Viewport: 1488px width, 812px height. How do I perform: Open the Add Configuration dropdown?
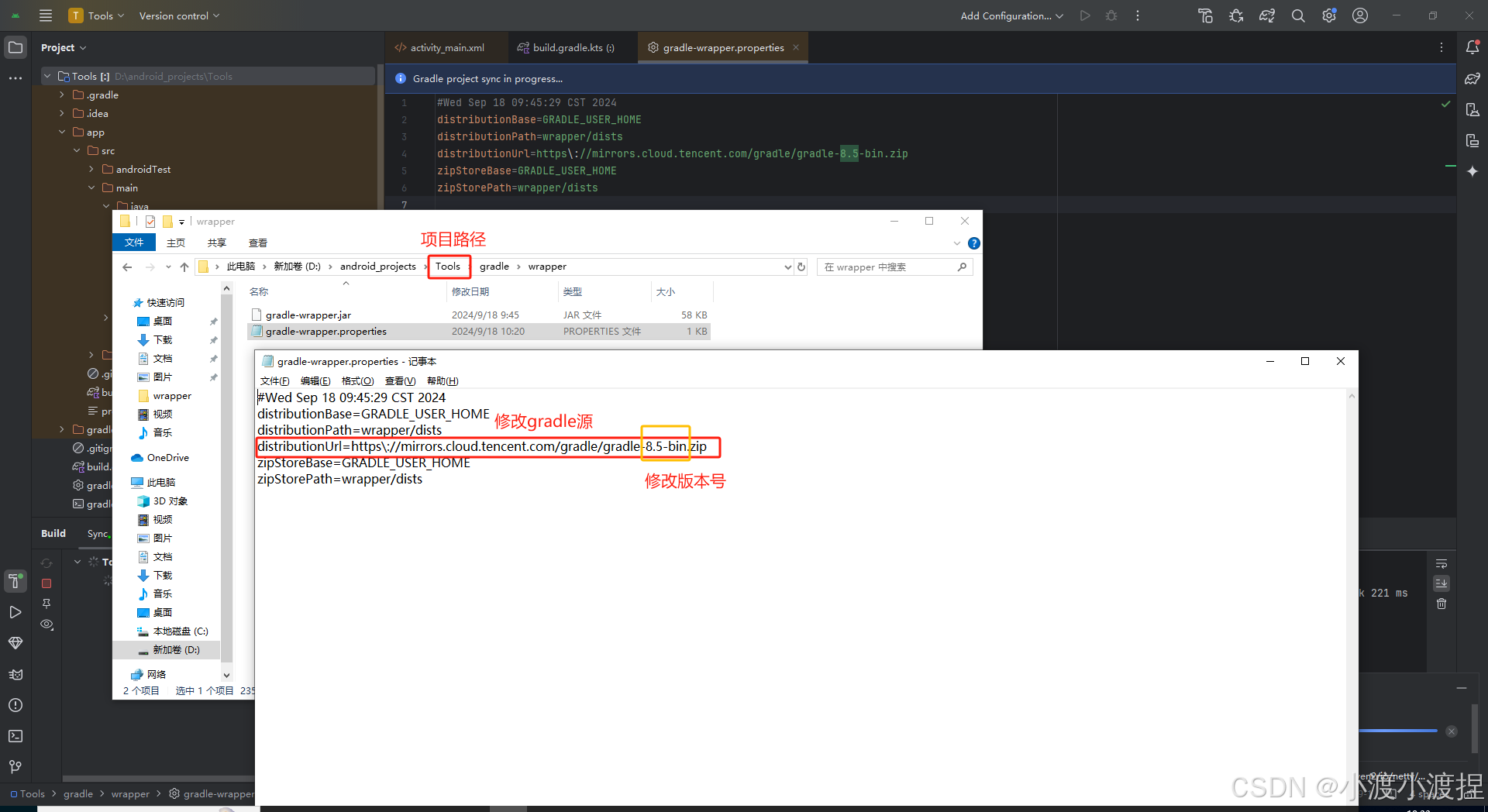1012,15
